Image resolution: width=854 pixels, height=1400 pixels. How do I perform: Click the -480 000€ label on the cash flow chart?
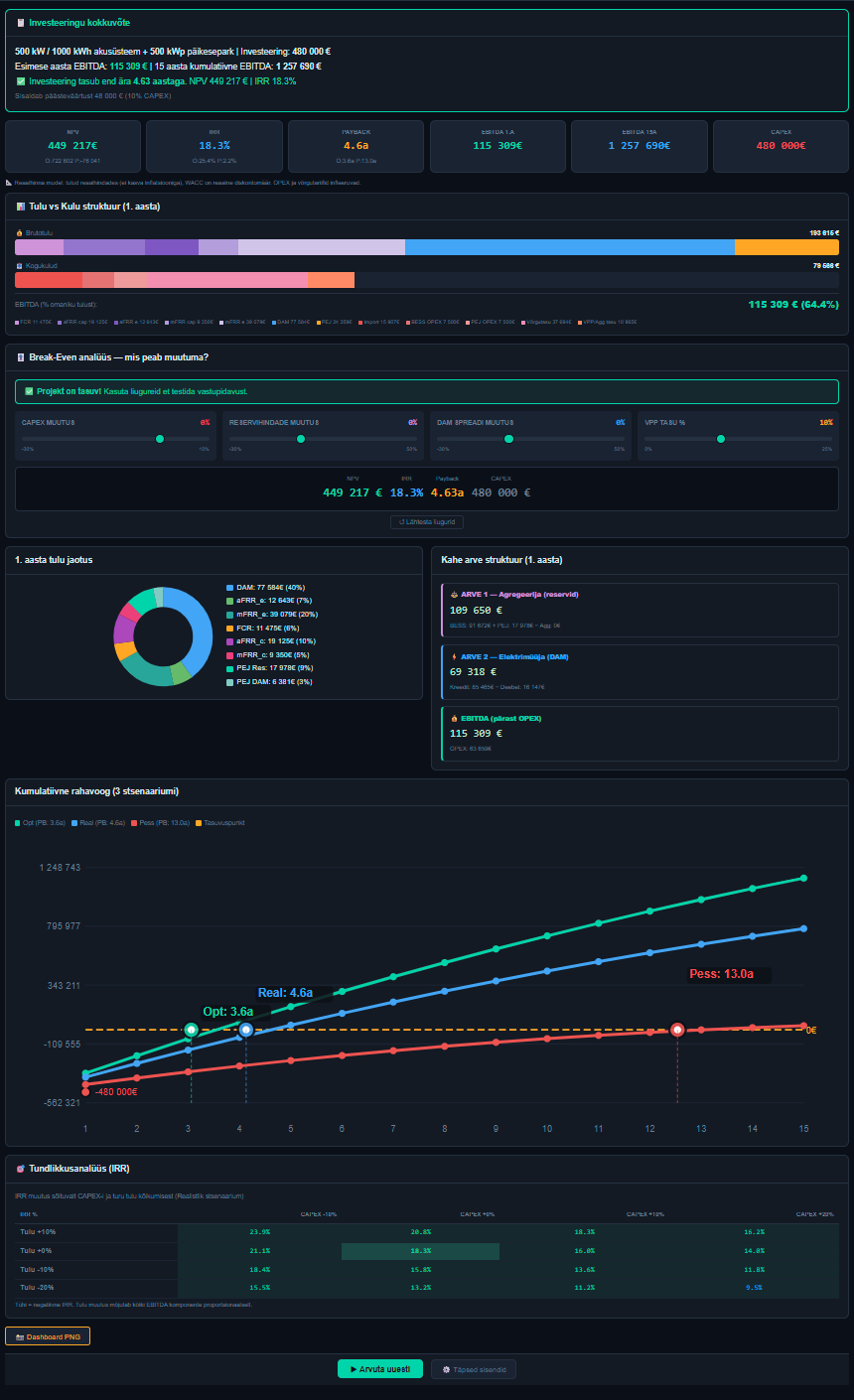click(x=115, y=1092)
